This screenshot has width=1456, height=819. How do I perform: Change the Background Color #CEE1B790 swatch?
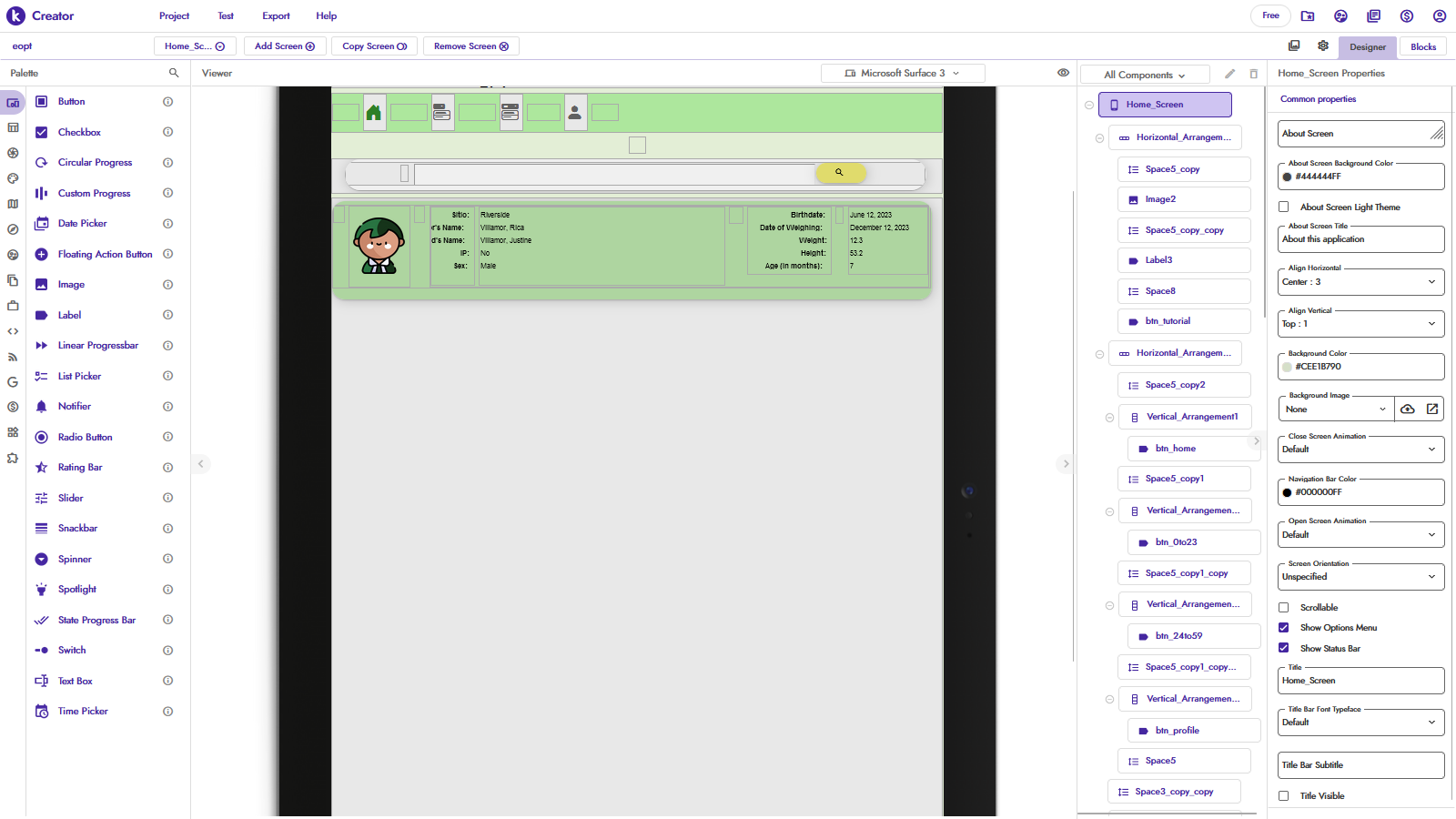[1287, 368]
